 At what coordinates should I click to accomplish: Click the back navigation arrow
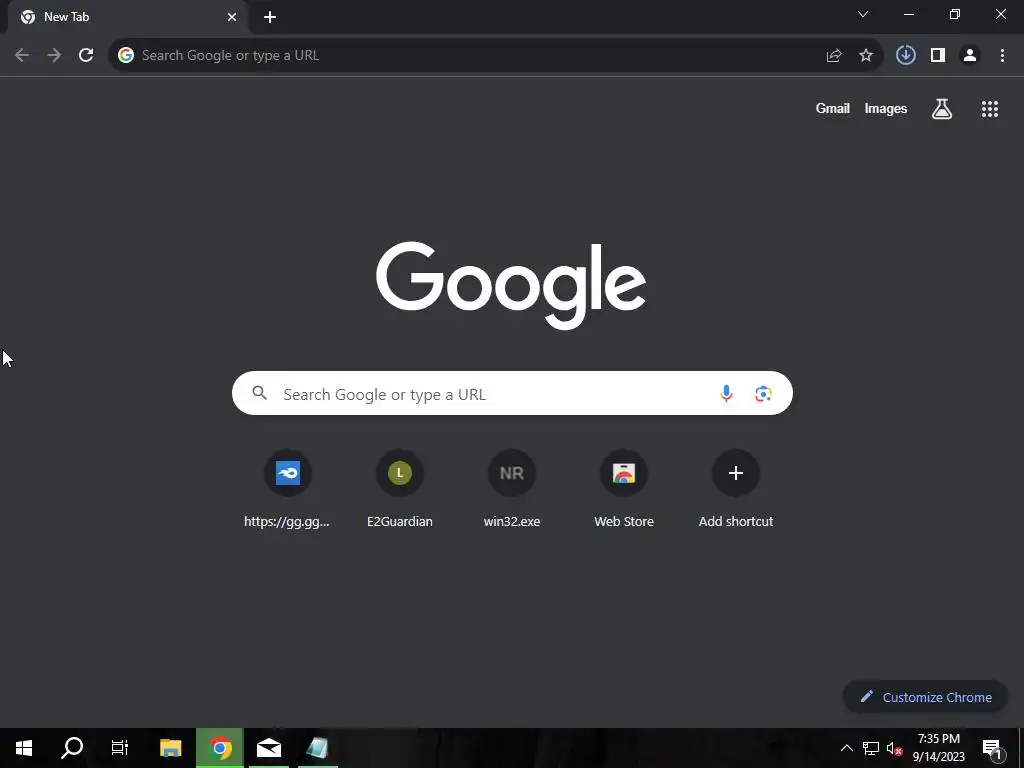[22, 56]
